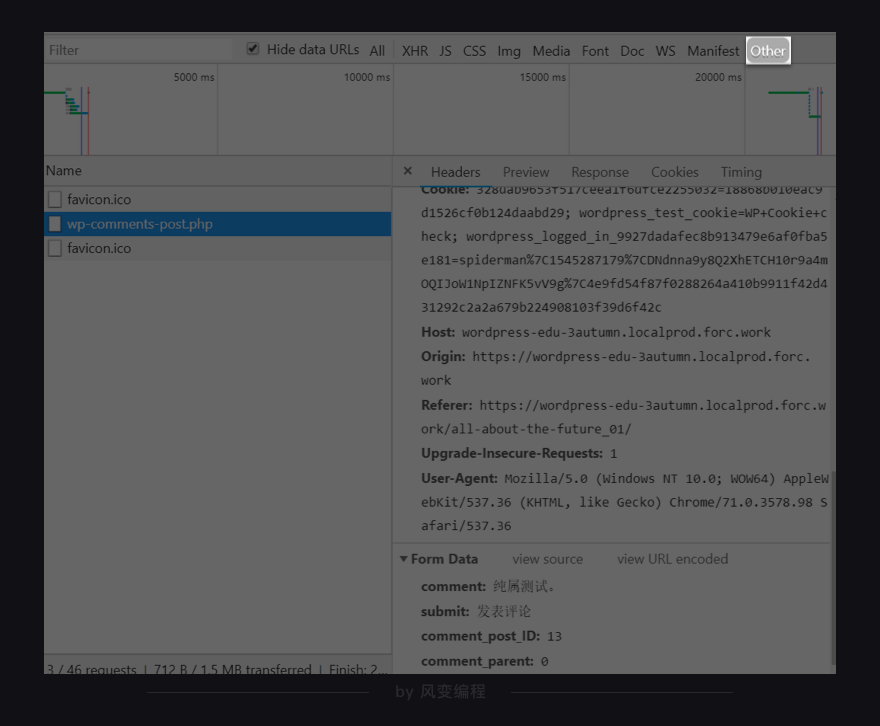Filter requests by Doc
The width and height of the screenshot is (880, 726).
point(632,50)
